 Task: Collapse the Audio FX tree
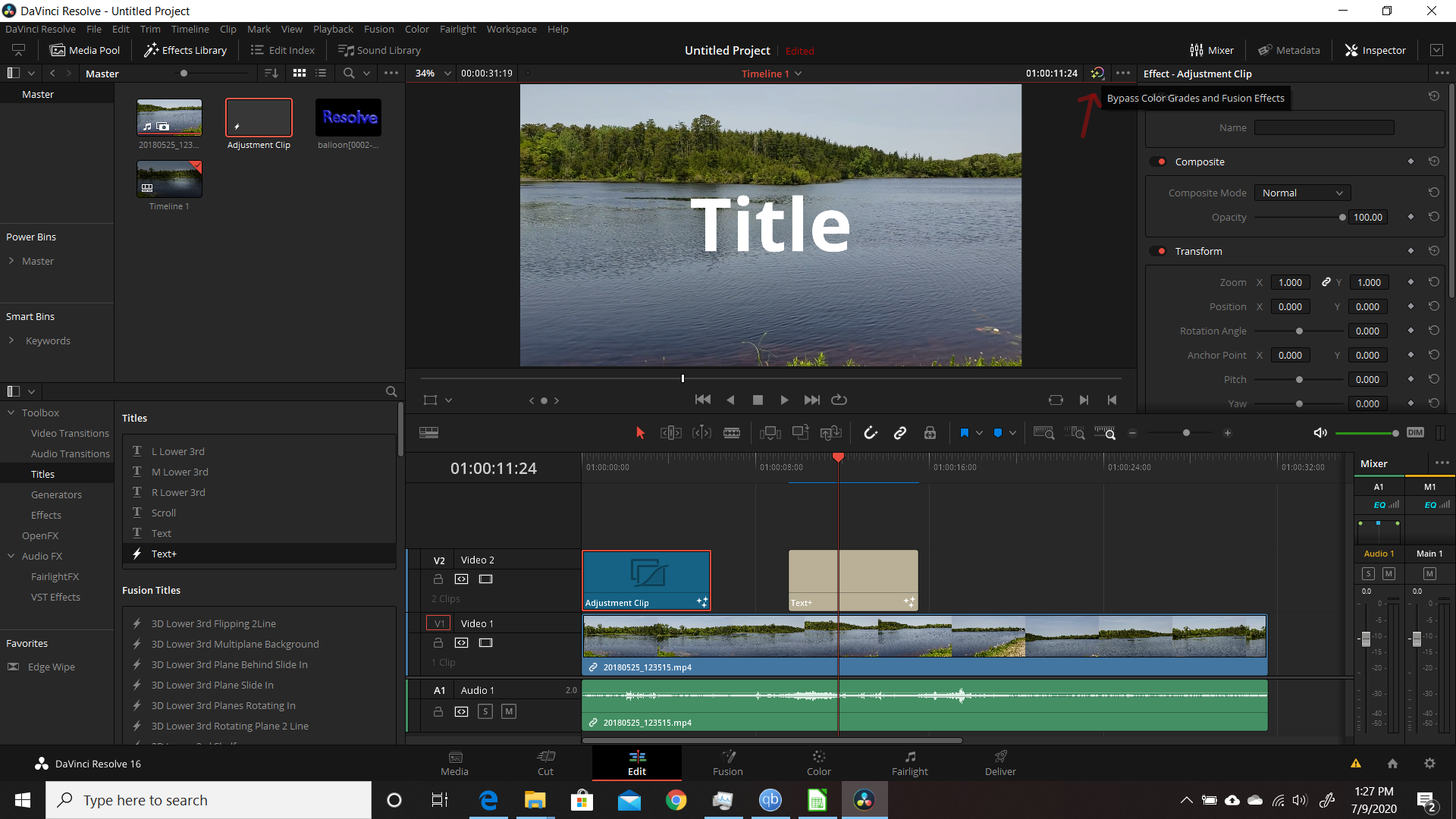pos(11,556)
